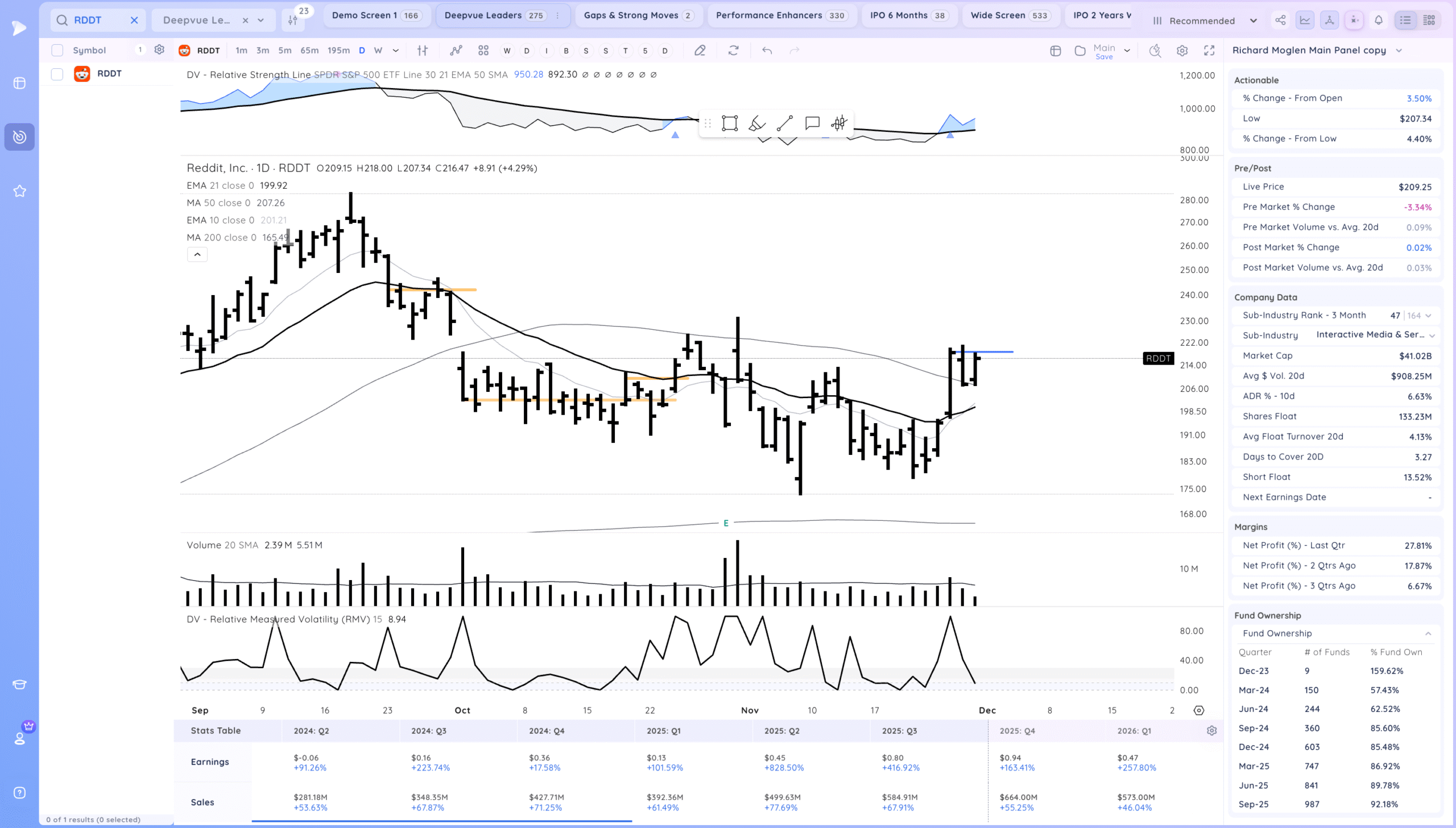
Task: Click the share icon in top bar
Action: [x=1280, y=20]
